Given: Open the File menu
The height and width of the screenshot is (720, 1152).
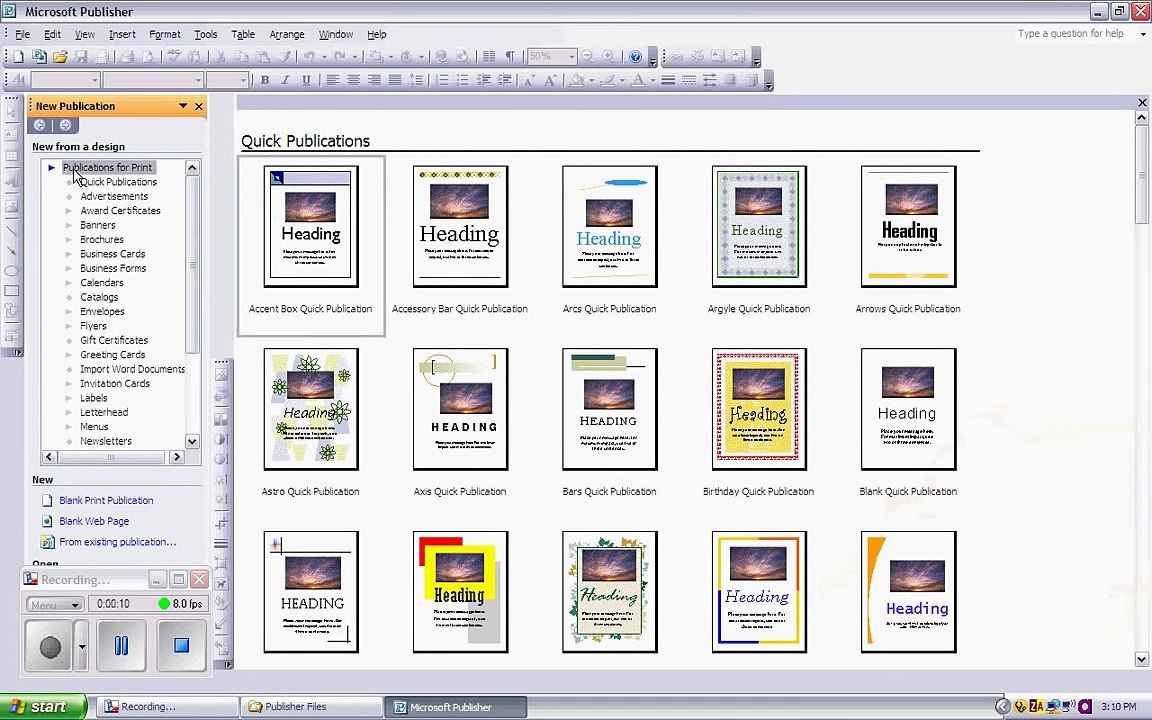Looking at the screenshot, I should coord(22,35).
